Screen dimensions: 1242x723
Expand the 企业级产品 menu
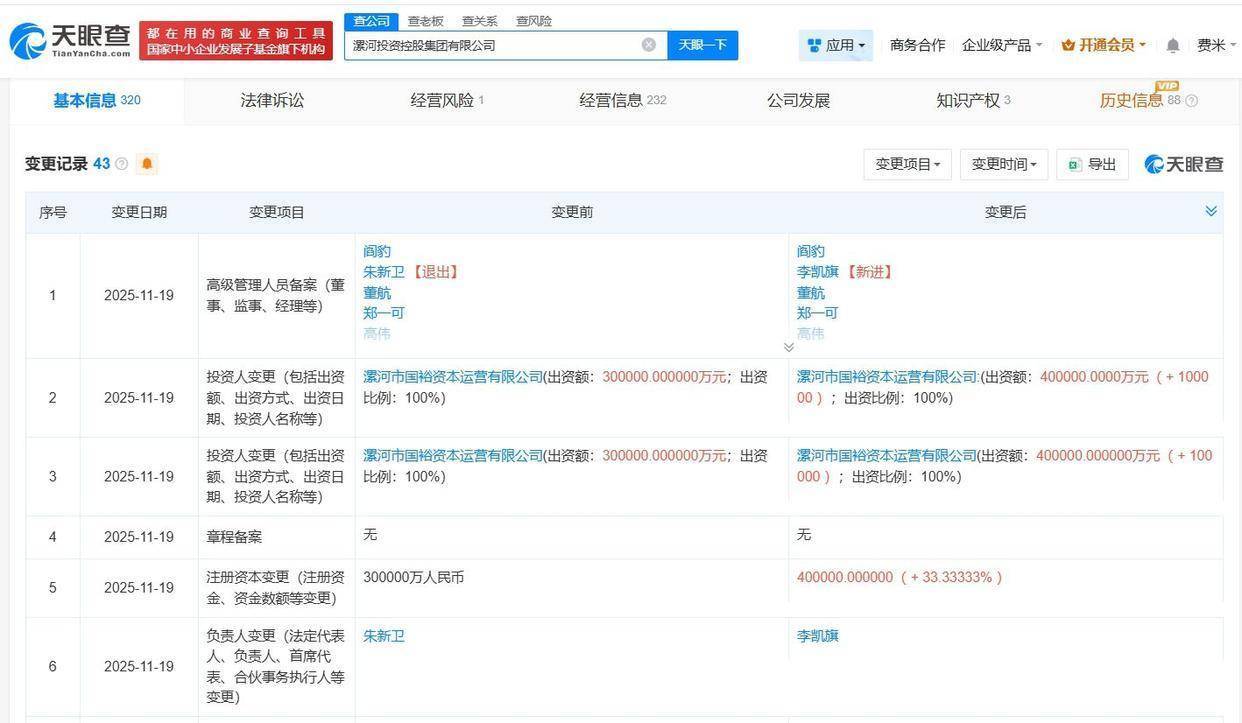click(x=1001, y=45)
